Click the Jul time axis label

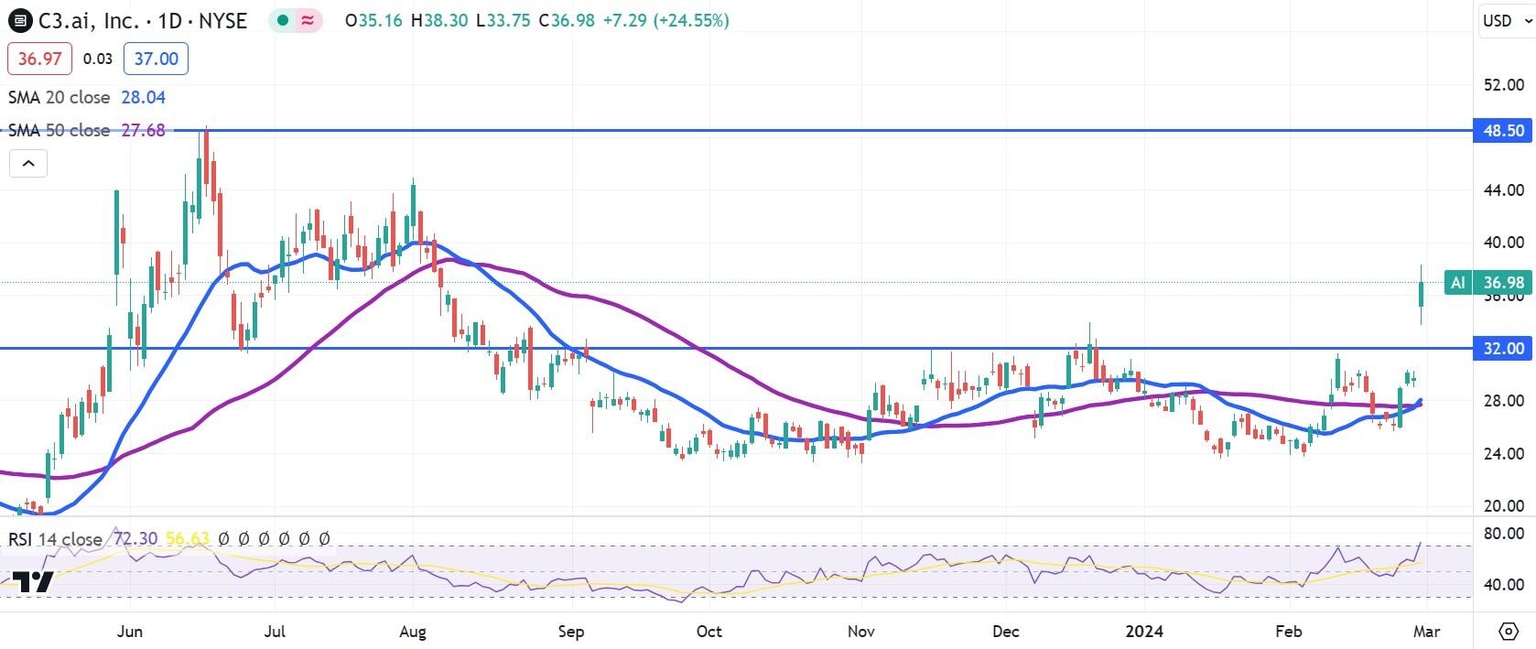click(x=276, y=631)
